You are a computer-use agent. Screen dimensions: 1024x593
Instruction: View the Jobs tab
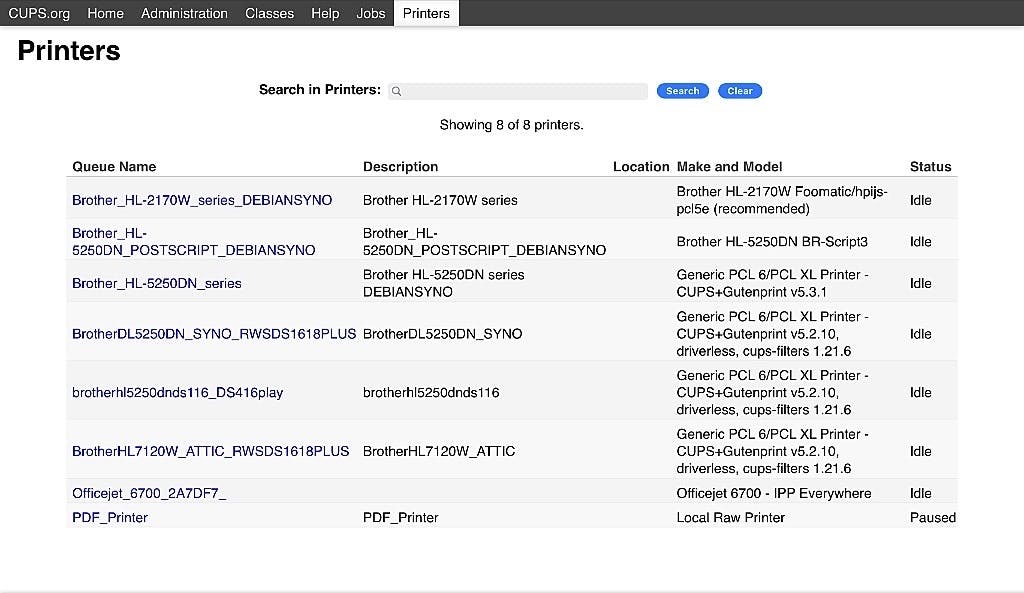click(370, 13)
